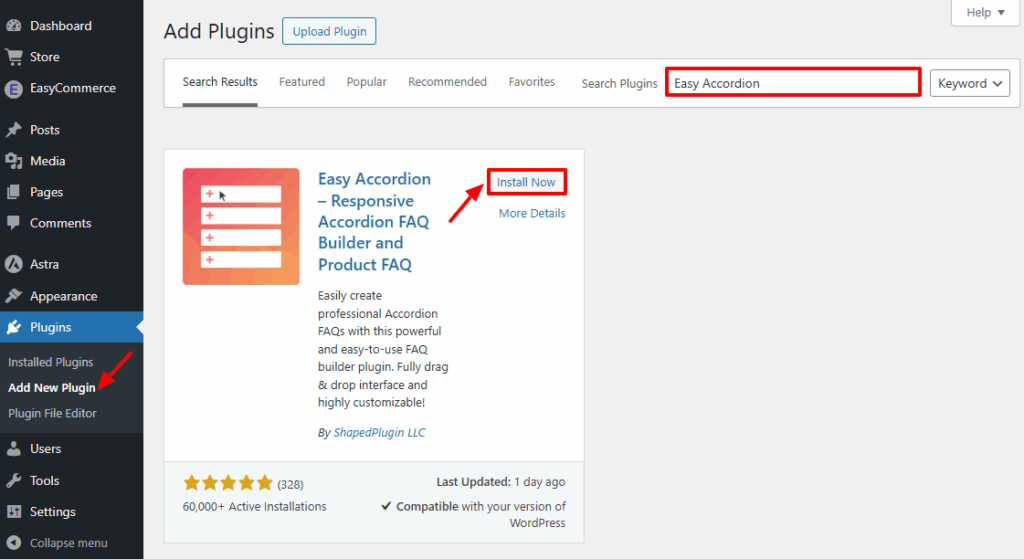Click the EasyCommerce logo icon
This screenshot has width=1024, height=559.
[x=14, y=88]
